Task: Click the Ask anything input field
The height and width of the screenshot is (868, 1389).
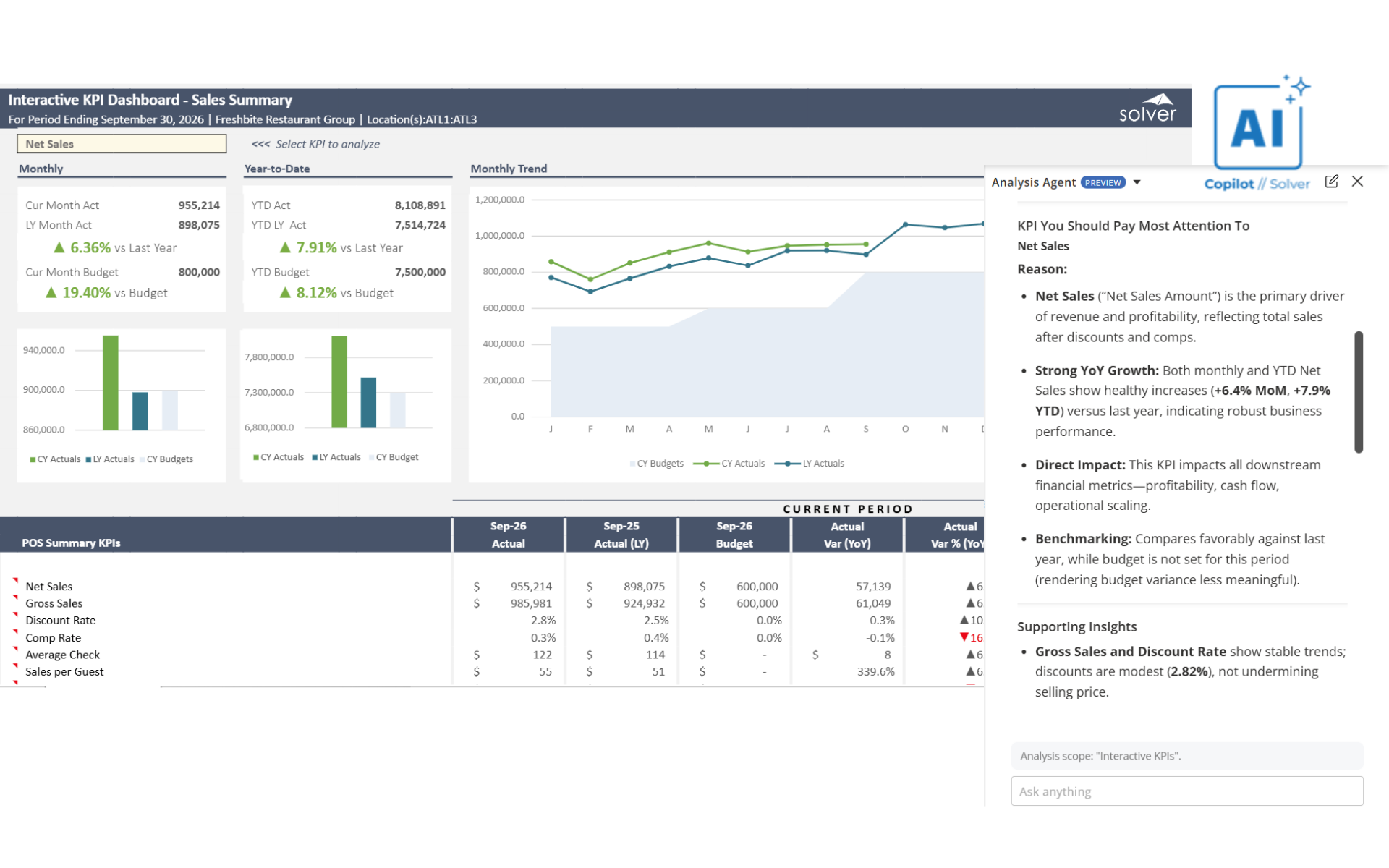Action: coord(1186,791)
